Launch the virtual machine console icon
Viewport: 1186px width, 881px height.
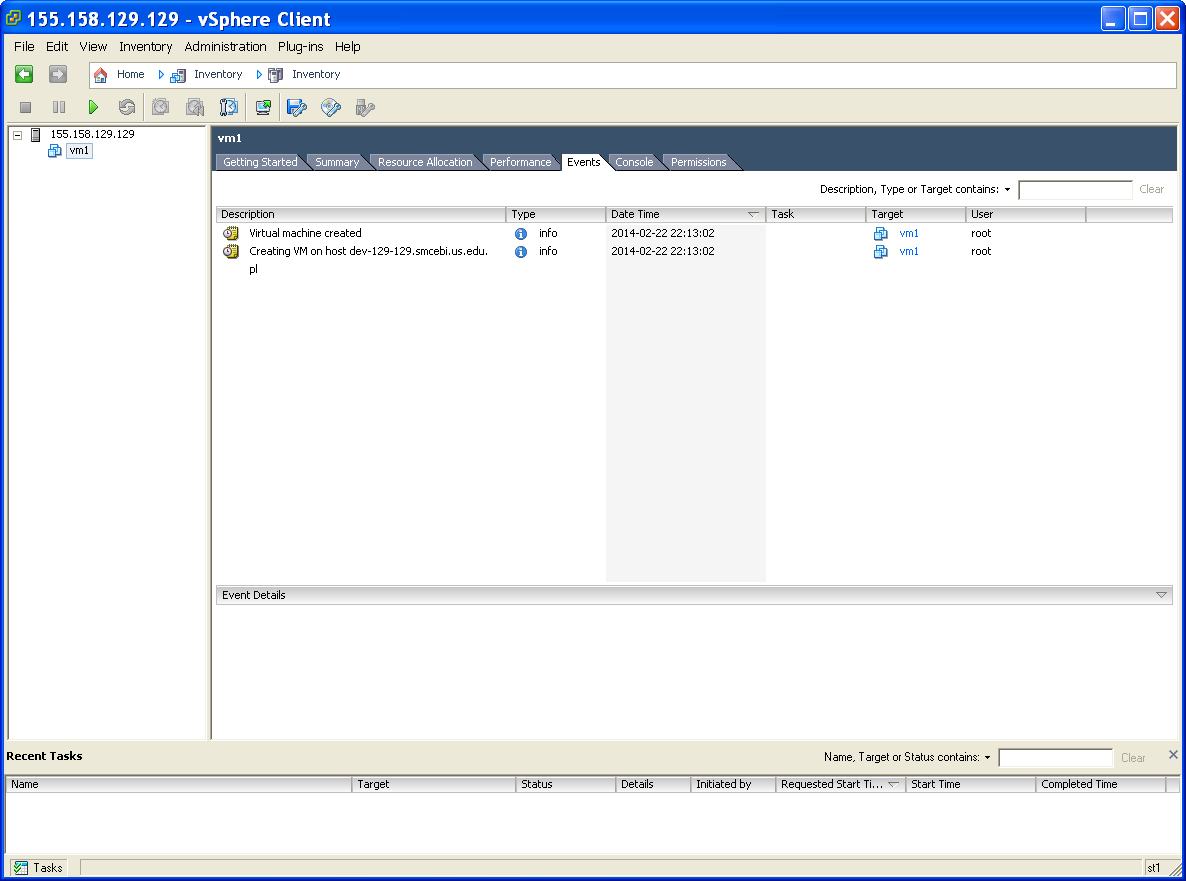(263, 107)
